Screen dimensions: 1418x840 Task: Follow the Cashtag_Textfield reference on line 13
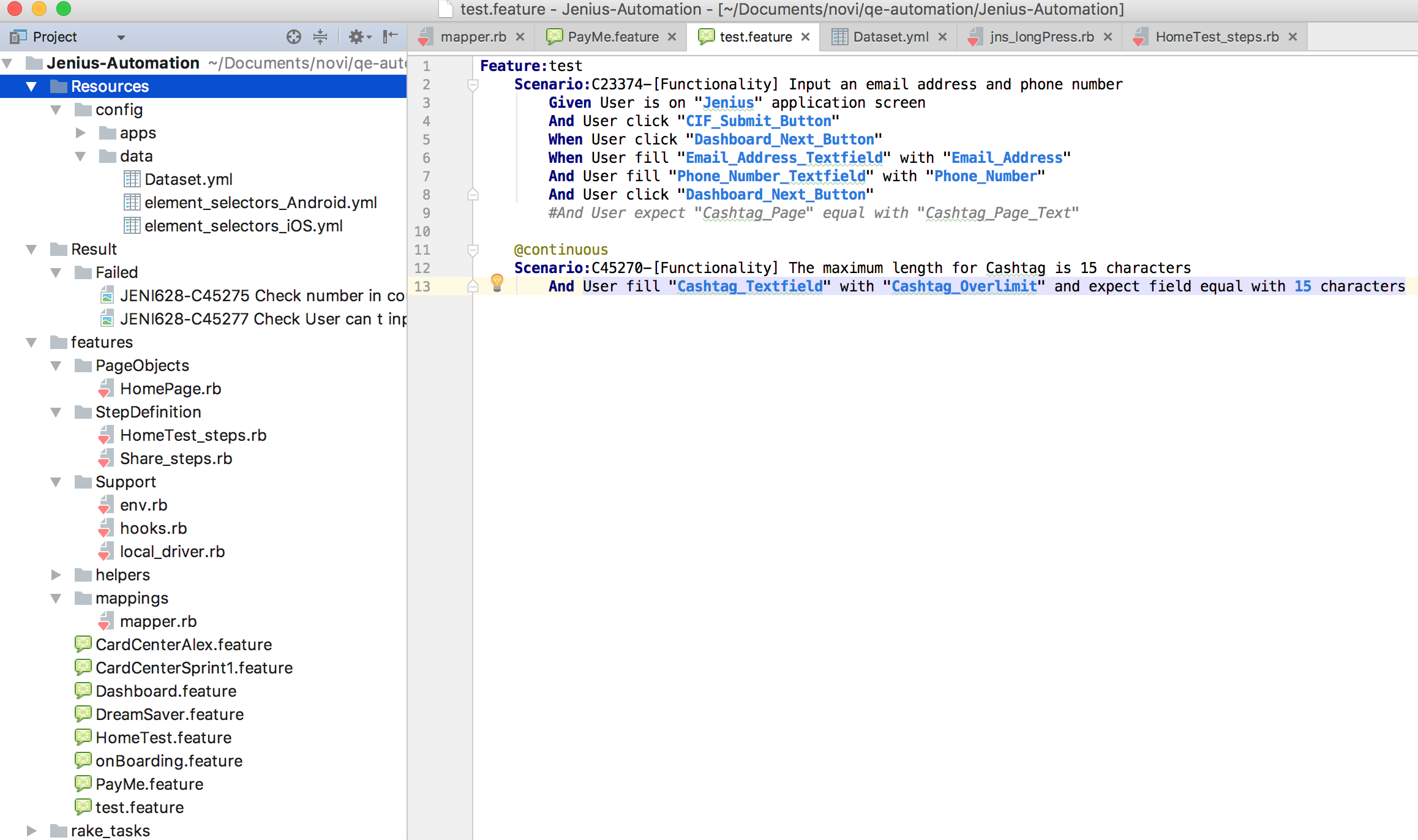tap(749, 286)
